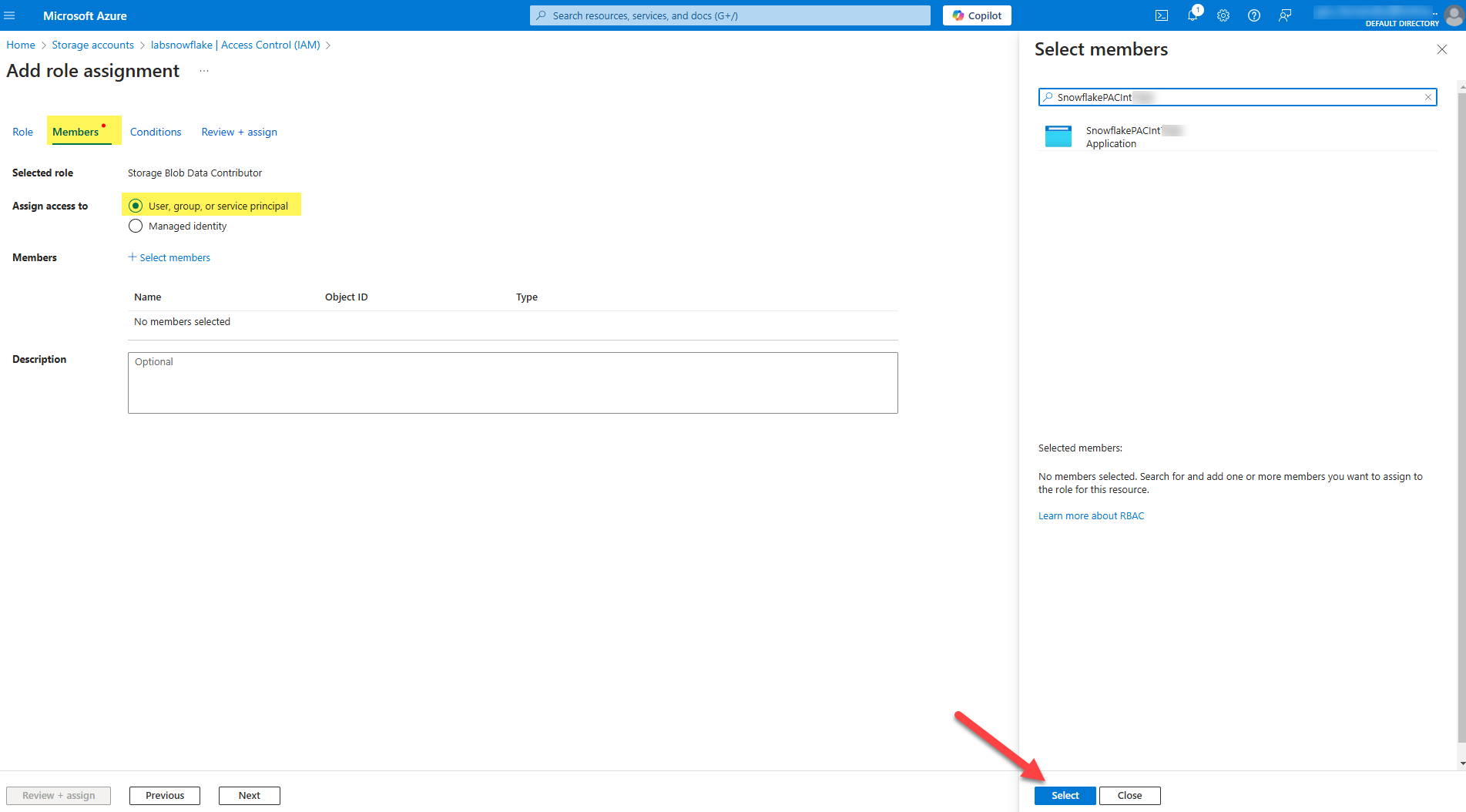View the notifications bell
1466x812 pixels.
coord(1193,15)
